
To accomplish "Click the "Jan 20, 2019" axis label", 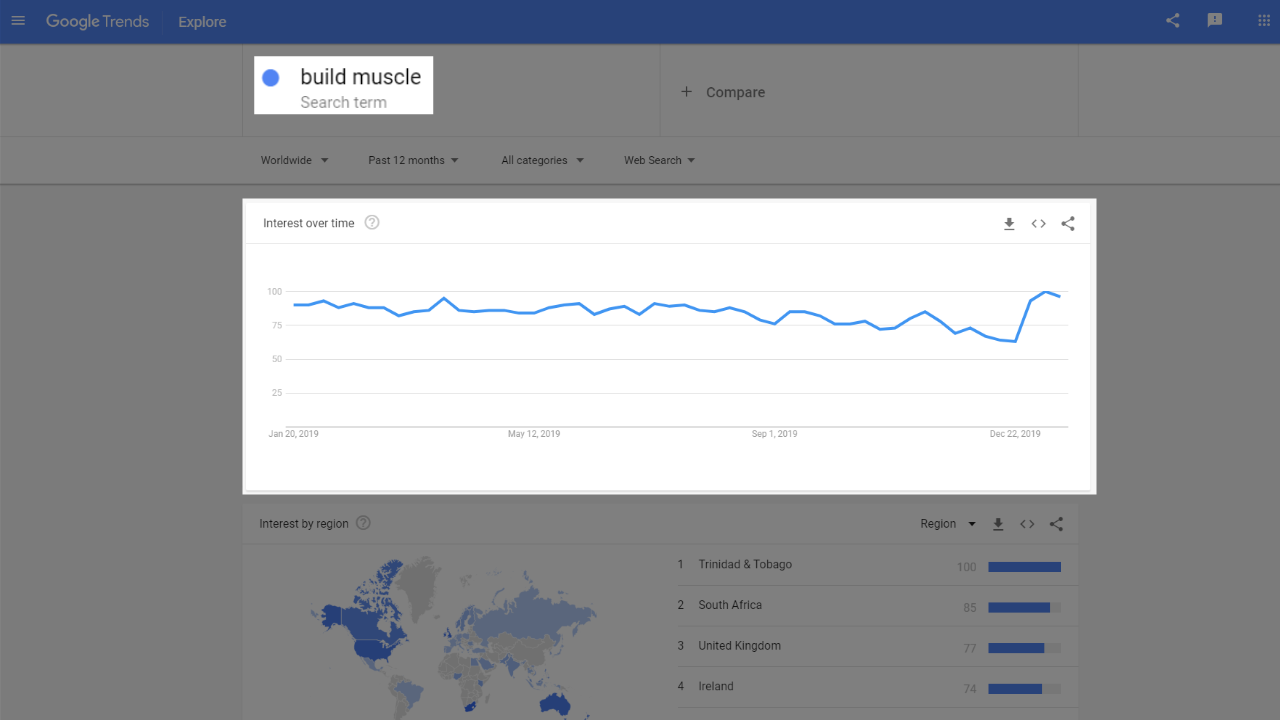I will 294,434.
